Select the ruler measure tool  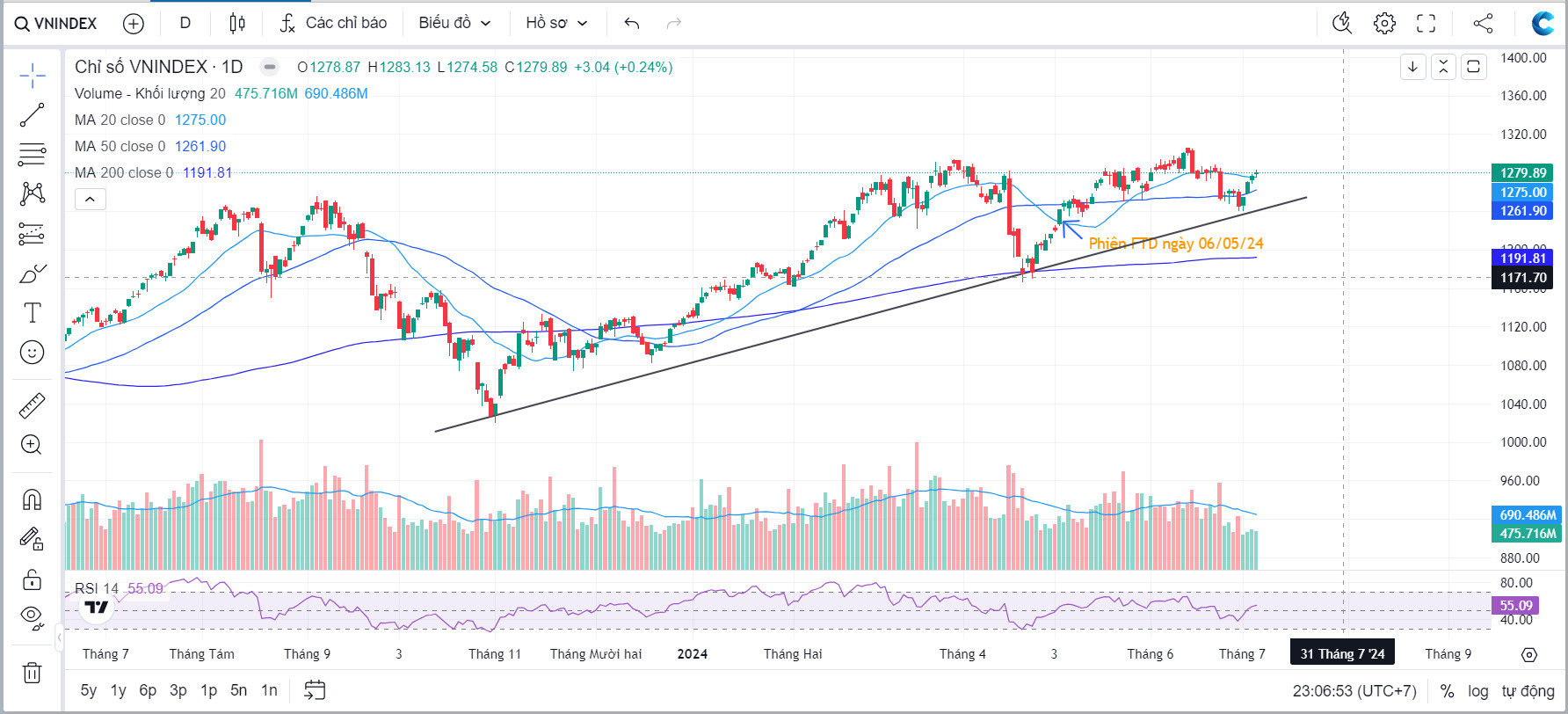[x=33, y=406]
